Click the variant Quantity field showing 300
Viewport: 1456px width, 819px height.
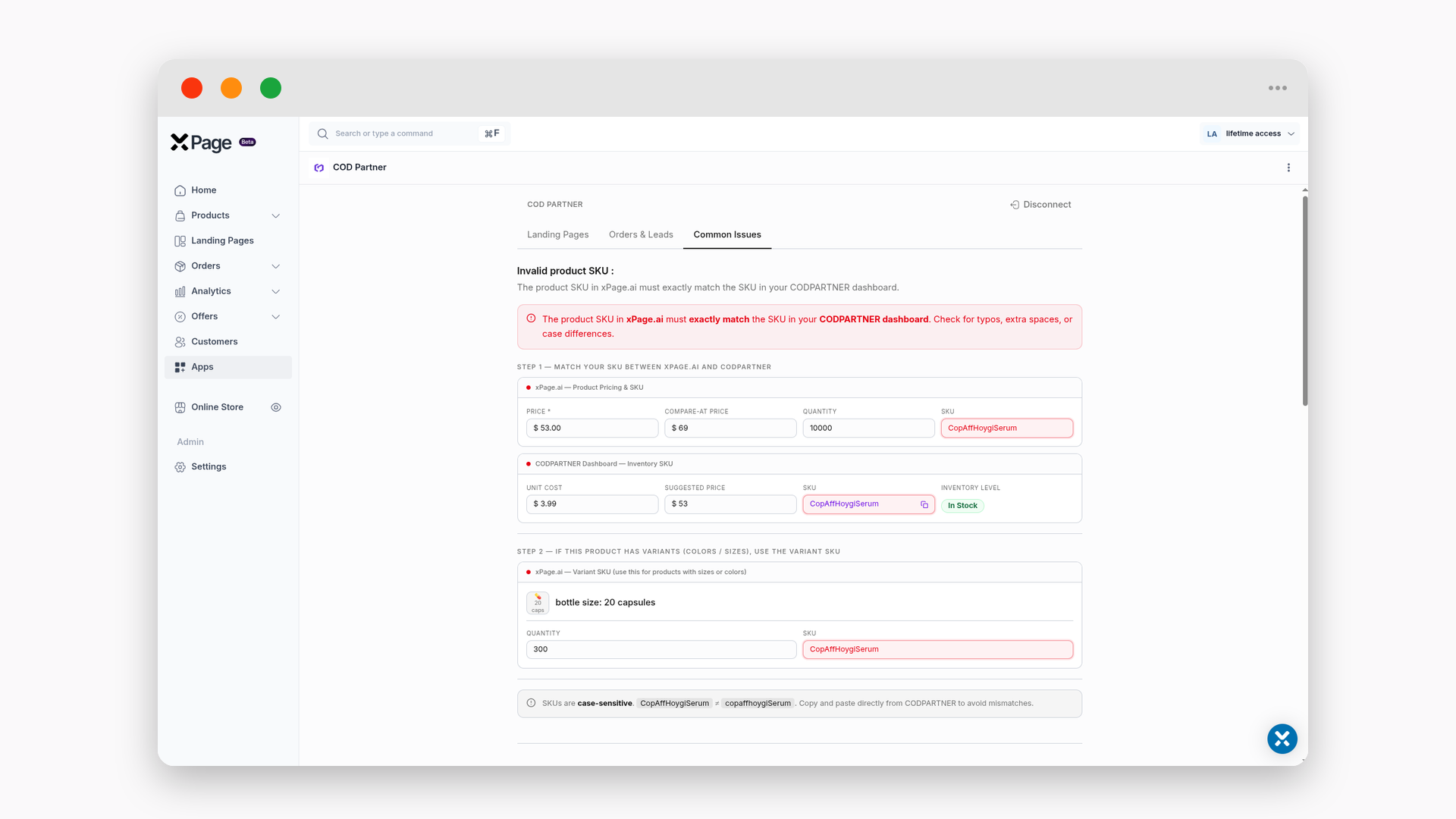(x=661, y=649)
